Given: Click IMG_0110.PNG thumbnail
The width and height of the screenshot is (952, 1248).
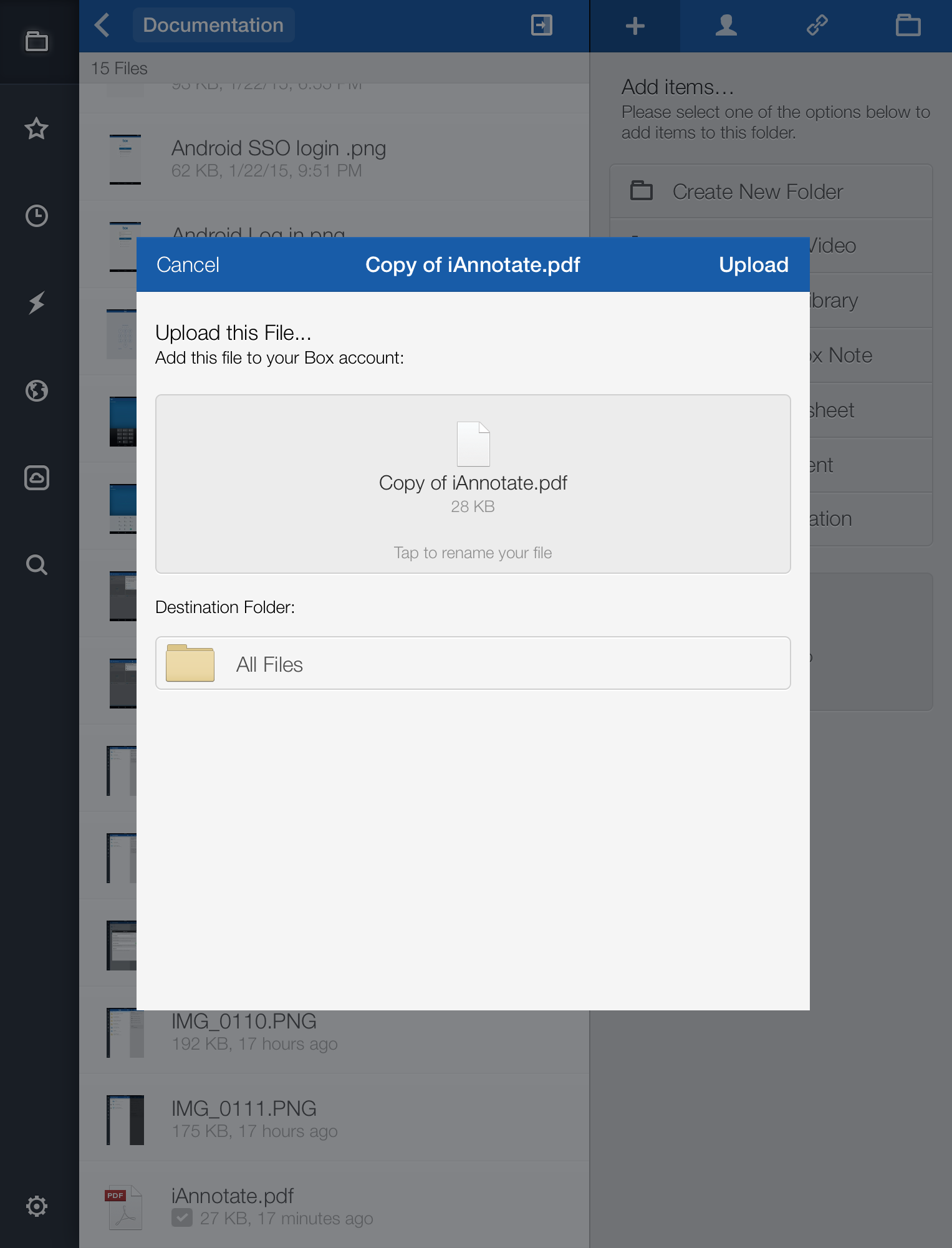Looking at the screenshot, I should pyautogui.click(x=125, y=1032).
